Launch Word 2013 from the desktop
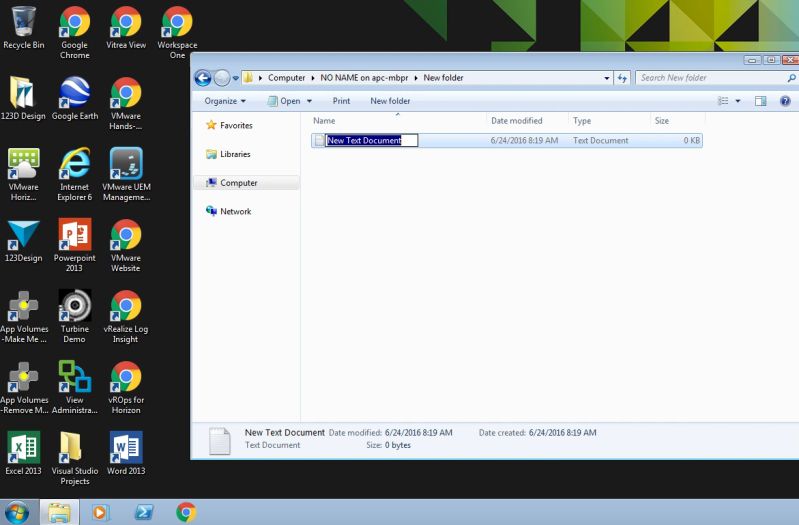799x525 pixels. (126, 454)
